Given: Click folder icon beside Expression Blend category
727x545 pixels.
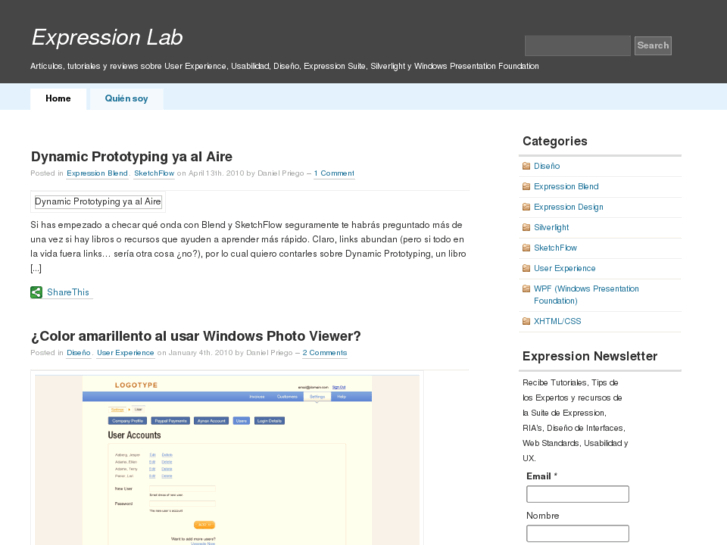Looking at the screenshot, I should (526, 186).
